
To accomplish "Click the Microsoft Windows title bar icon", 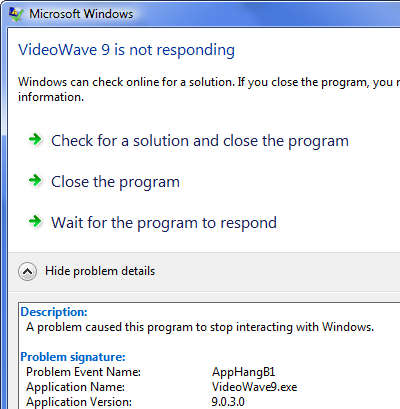I will click(x=16, y=14).
